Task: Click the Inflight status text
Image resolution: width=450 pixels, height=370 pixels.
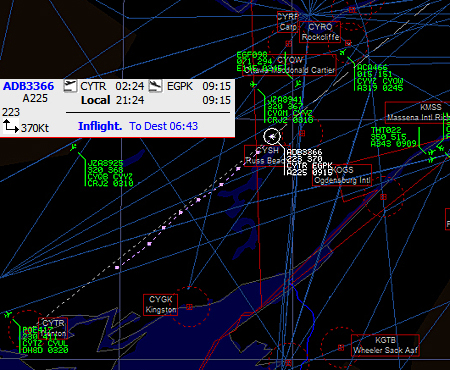Action: [x=100, y=126]
